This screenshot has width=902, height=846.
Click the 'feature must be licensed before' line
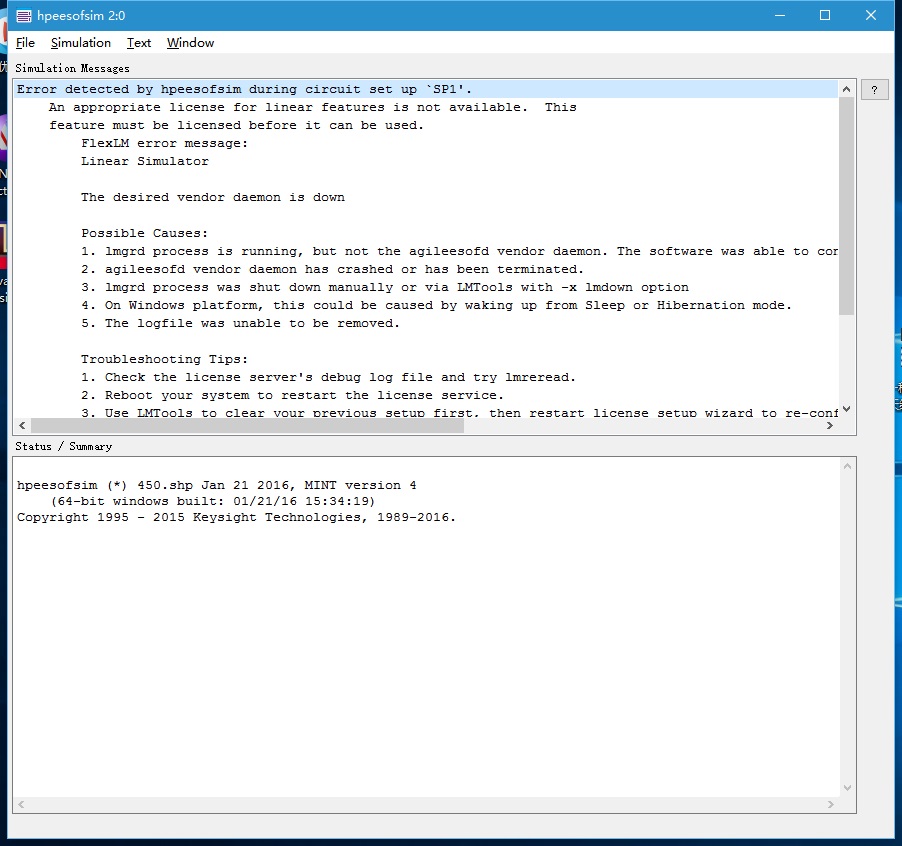(x=236, y=125)
